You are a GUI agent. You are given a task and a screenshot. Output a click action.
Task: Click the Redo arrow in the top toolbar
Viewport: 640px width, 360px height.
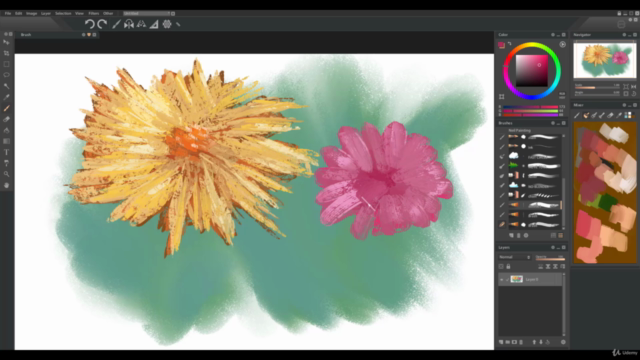[x=102, y=24]
